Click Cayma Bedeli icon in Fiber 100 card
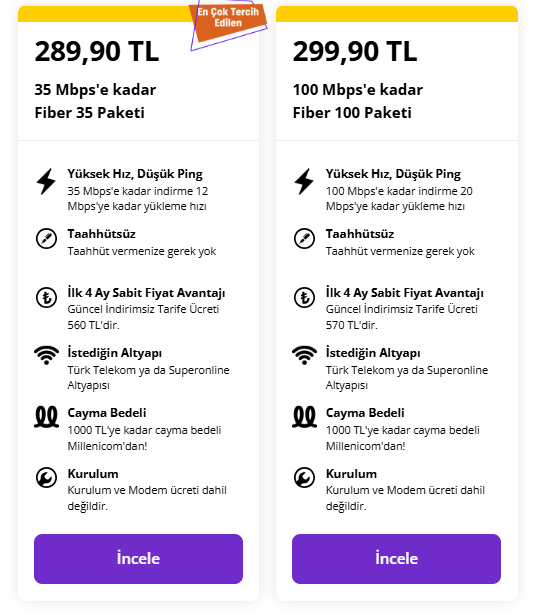The width and height of the screenshot is (549, 615). tap(304, 417)
